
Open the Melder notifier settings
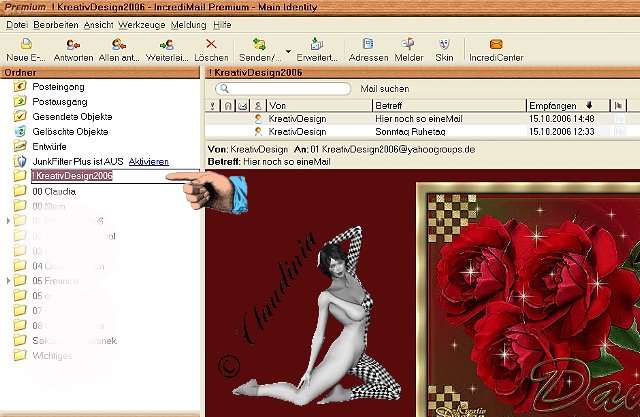(x=409, y=49)
